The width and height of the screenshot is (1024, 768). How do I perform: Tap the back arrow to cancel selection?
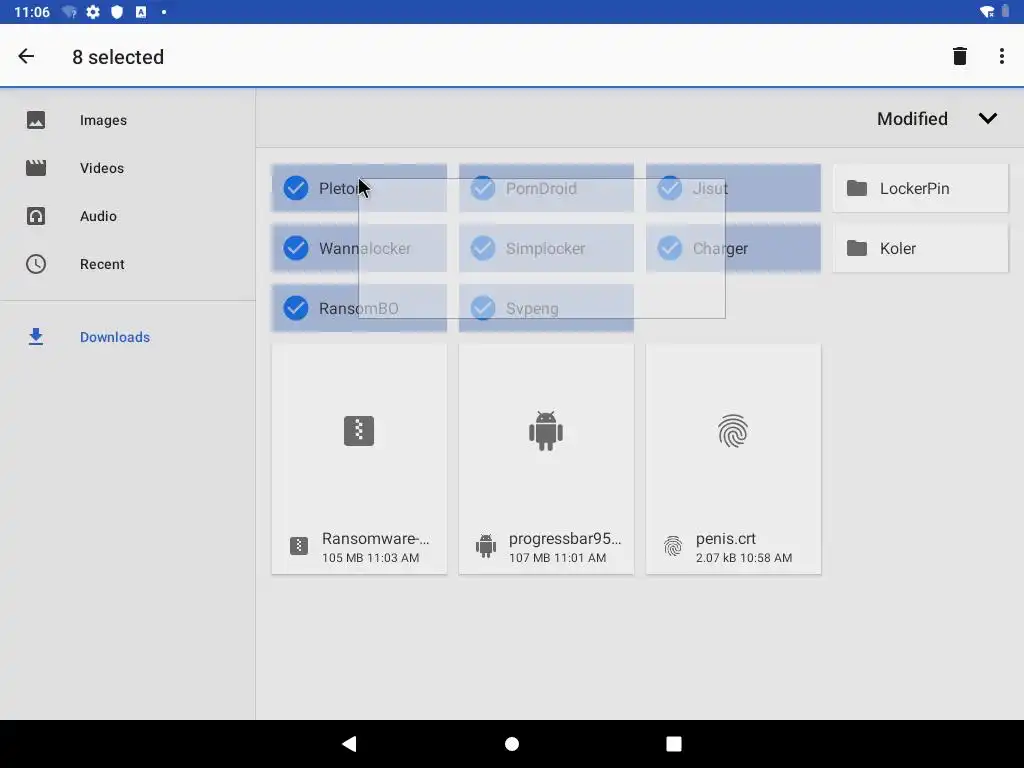[26, 57]
